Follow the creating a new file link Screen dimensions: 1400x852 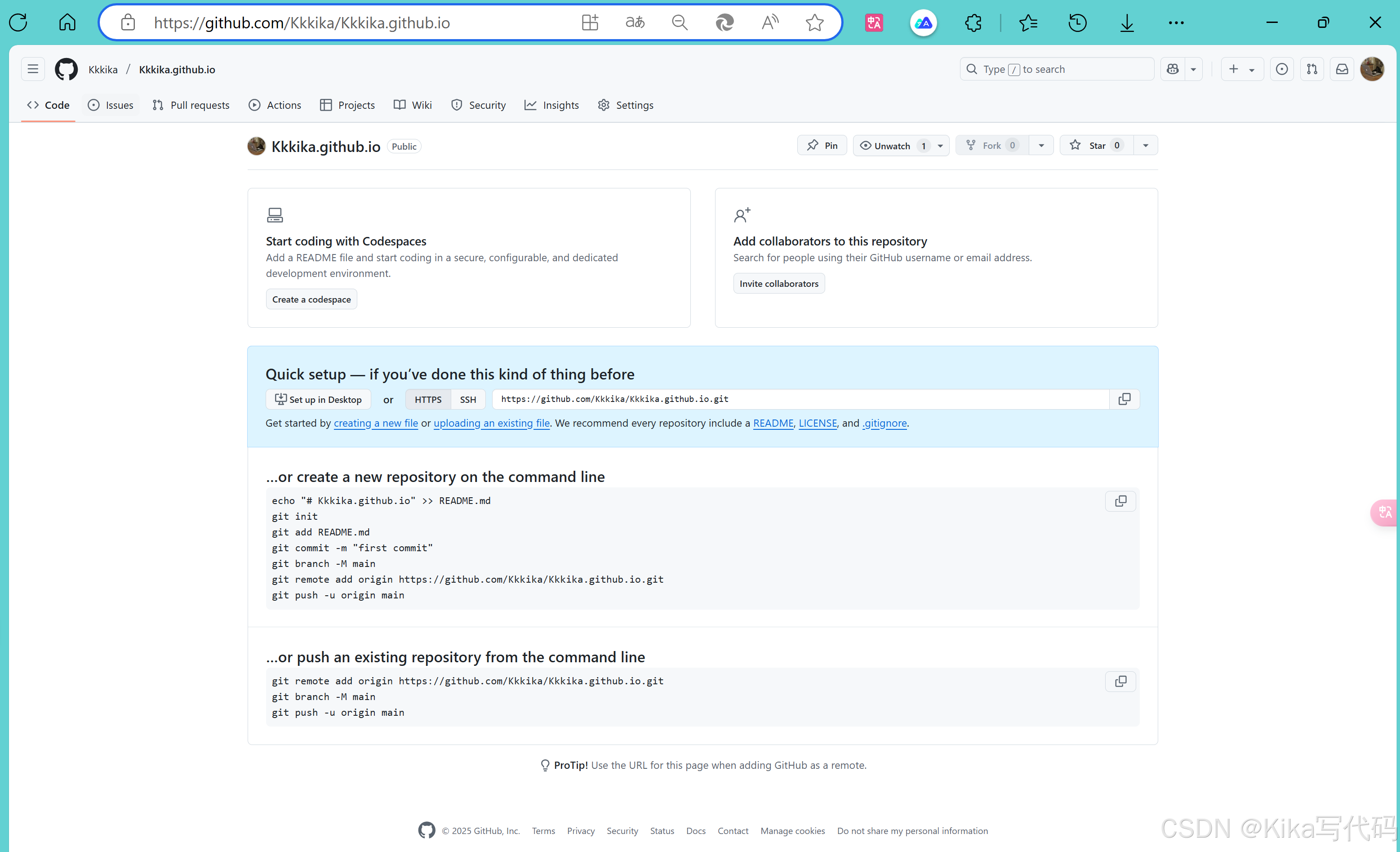tap(376, 423)
